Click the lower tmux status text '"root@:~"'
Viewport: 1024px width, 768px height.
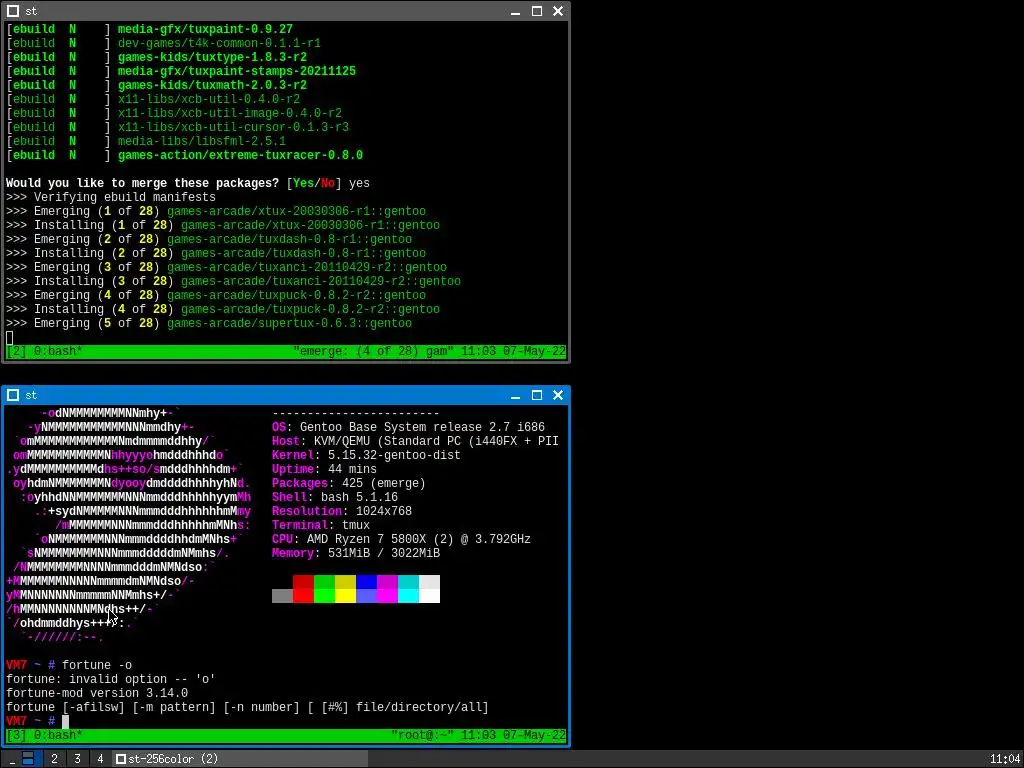(423, 735)
